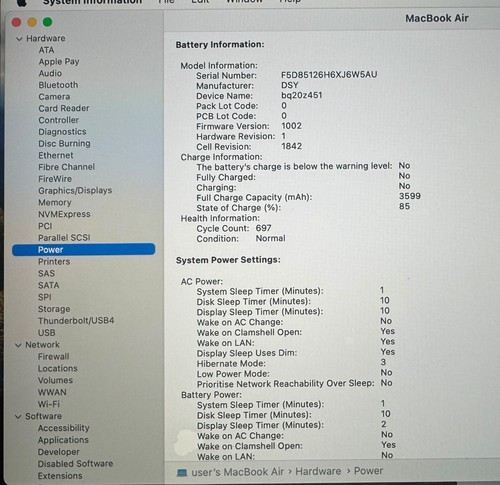The image size is (500, 485).
Task: Click the AC Power Hibernate Mode value 3
Action: pyautogui.click(x=383, y=362)
